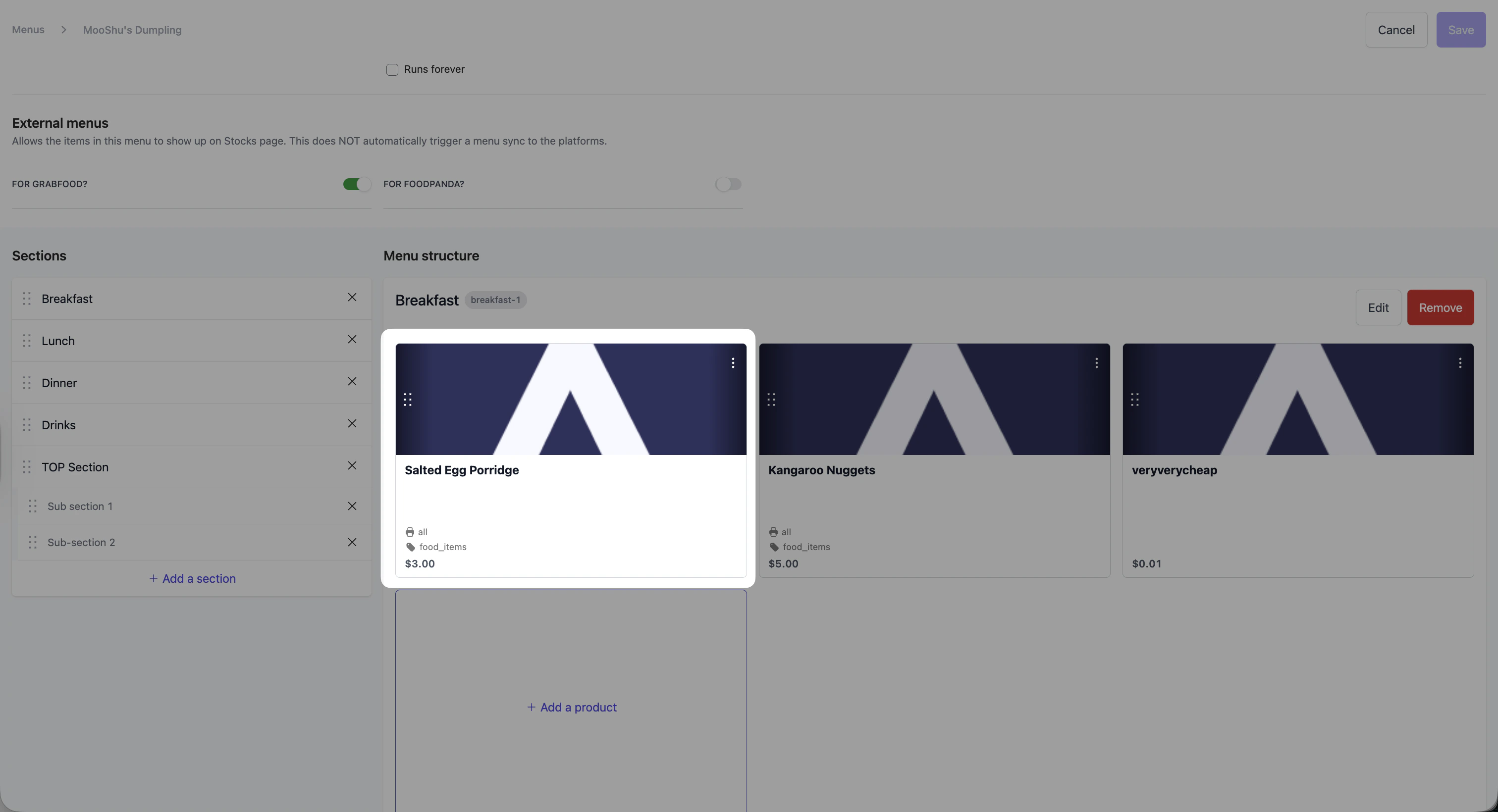Remove the Drinks section with X icon
This screenshot has width=1498, height=812.
352,424
